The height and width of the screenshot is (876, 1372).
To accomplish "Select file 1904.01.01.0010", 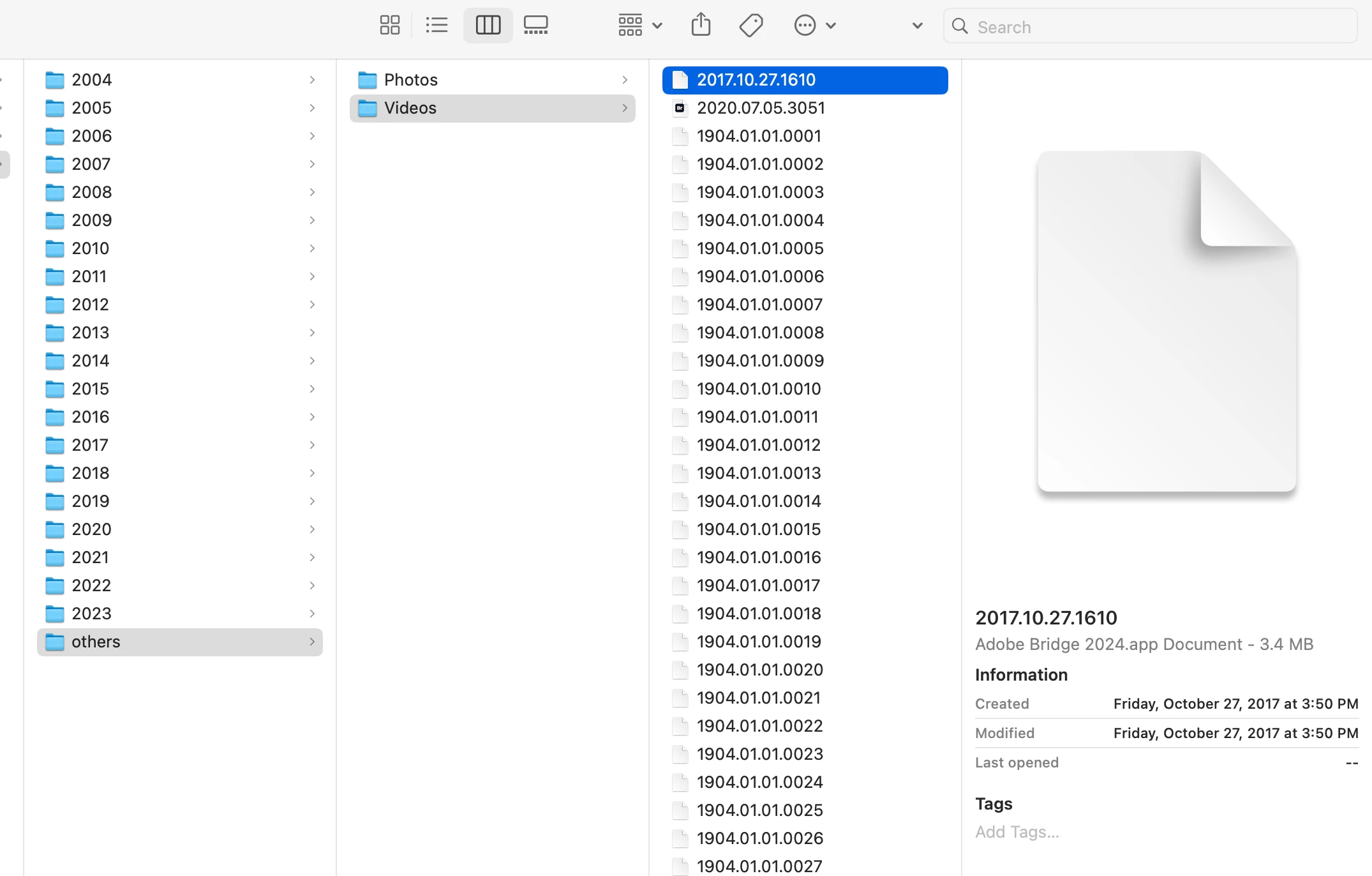I will 759,389.
